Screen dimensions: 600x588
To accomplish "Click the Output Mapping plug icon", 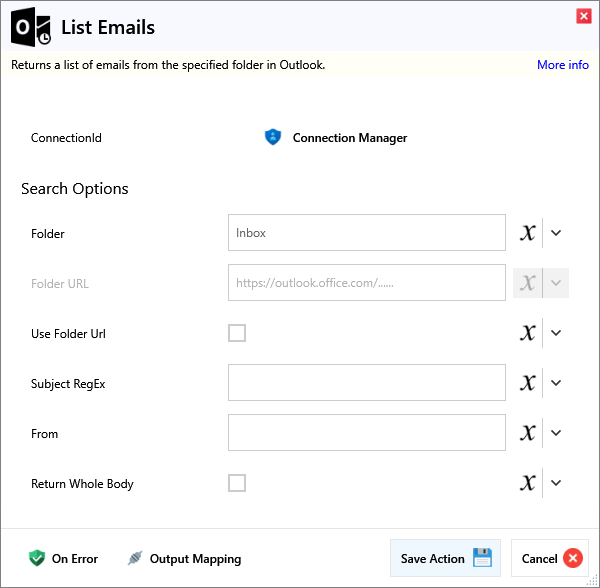I will 135,559.
